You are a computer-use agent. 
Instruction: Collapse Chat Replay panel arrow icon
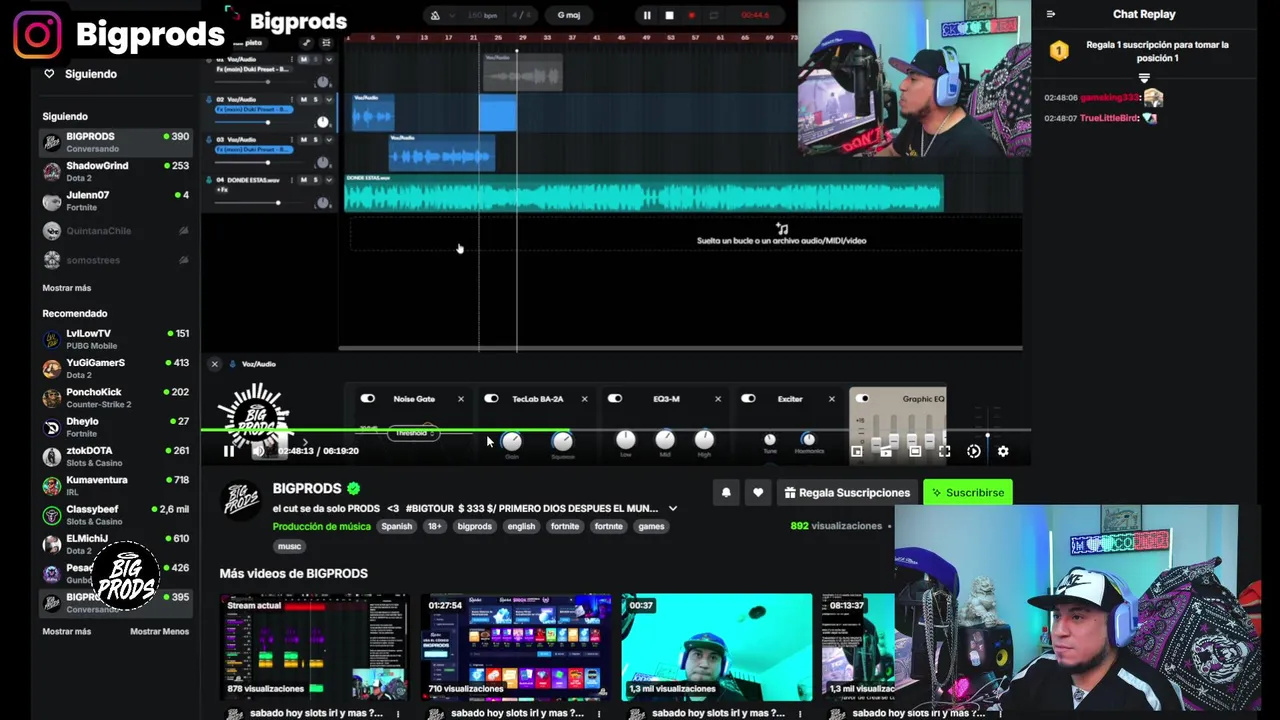pyautogui.click(x=1051, y=14)
